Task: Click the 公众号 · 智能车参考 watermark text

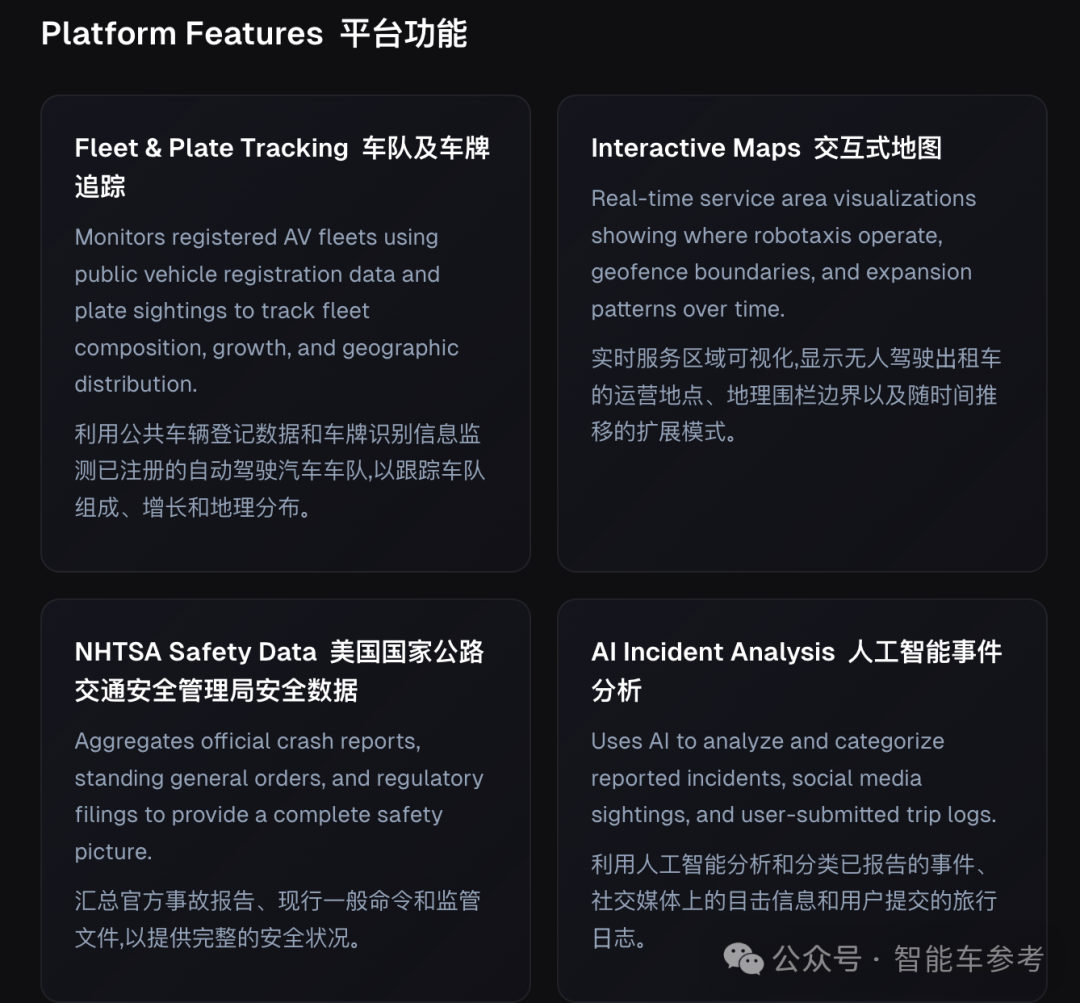Action: click(x=907, y=960)
